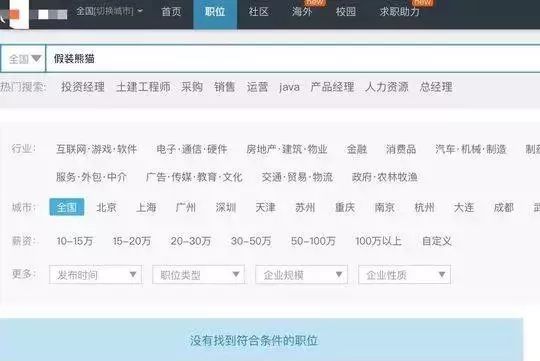Choose 成都 in the city filter
The width and height of the screenshot is (540, 361).
tap(503, 207)
